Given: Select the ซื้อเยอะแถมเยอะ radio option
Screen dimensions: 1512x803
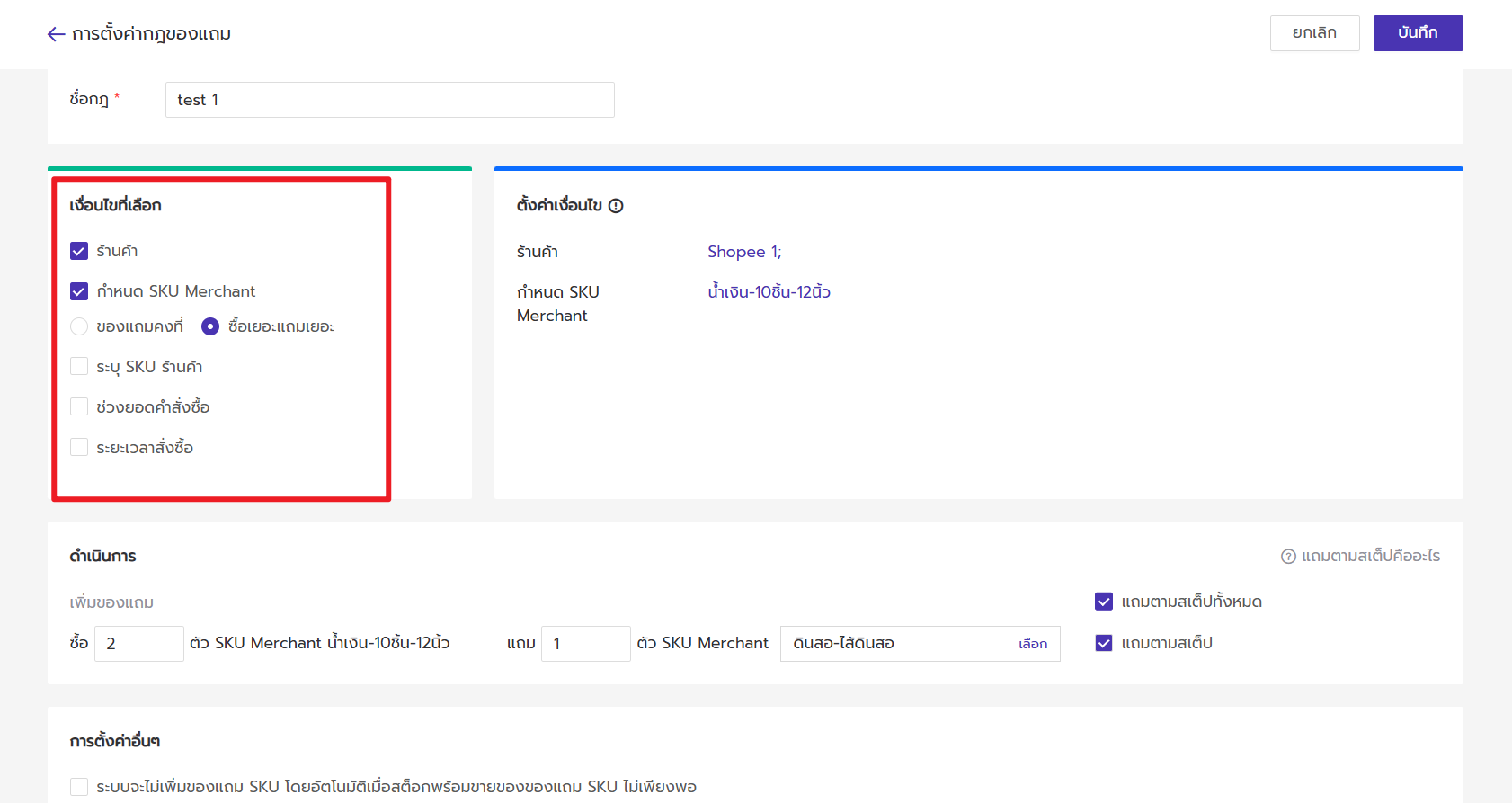Looking at the screenshot, I should click(x=210, y=326).
